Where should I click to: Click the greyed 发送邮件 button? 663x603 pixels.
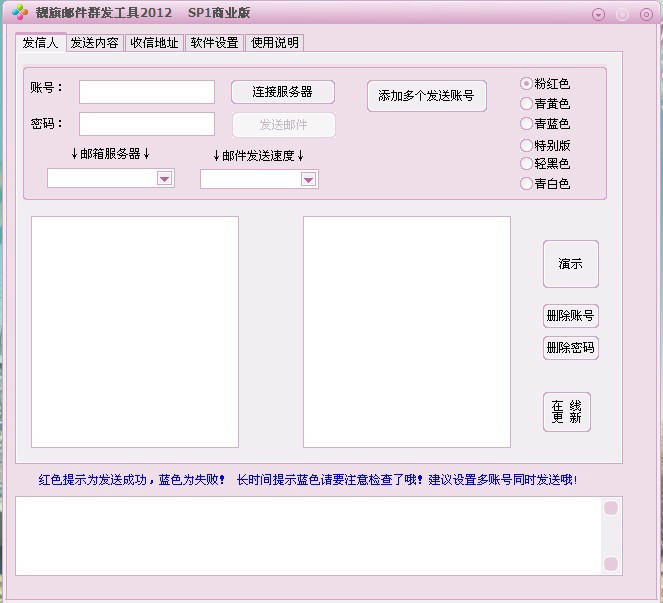(x=284, y=125)
